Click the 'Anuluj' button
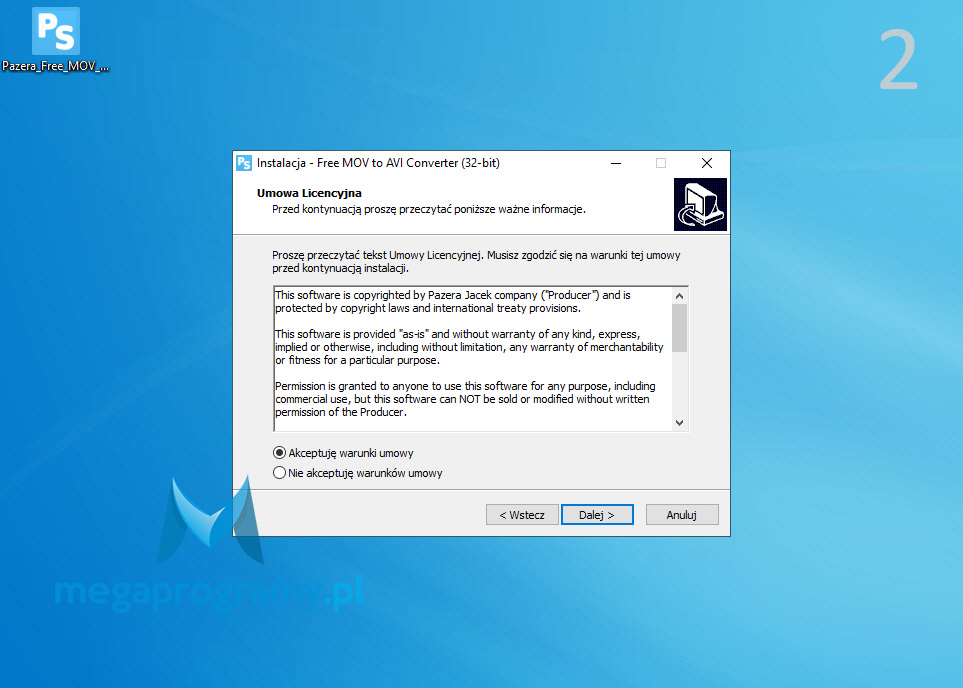The image size is (963, 688). [x=682, y=515]
